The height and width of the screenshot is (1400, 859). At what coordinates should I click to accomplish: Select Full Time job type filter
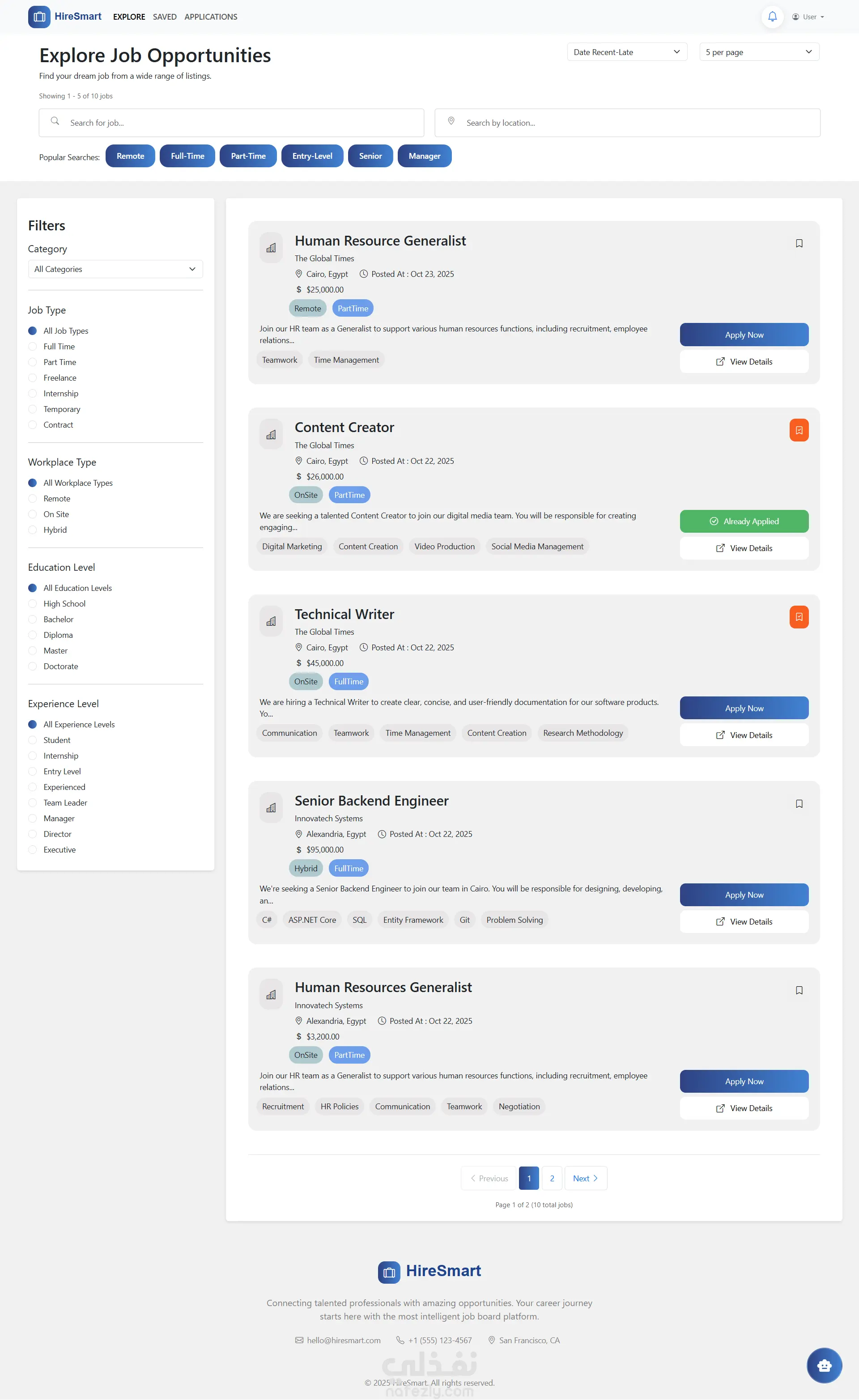coord(33,347)
